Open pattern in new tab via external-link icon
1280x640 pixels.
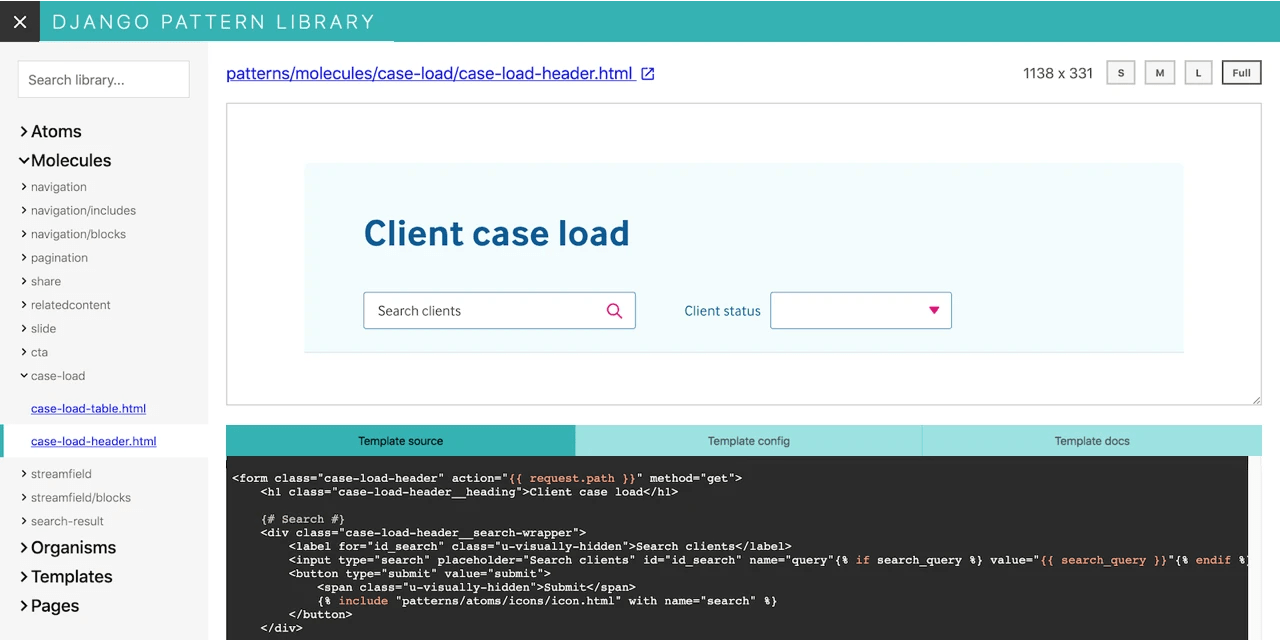[648, 73]
